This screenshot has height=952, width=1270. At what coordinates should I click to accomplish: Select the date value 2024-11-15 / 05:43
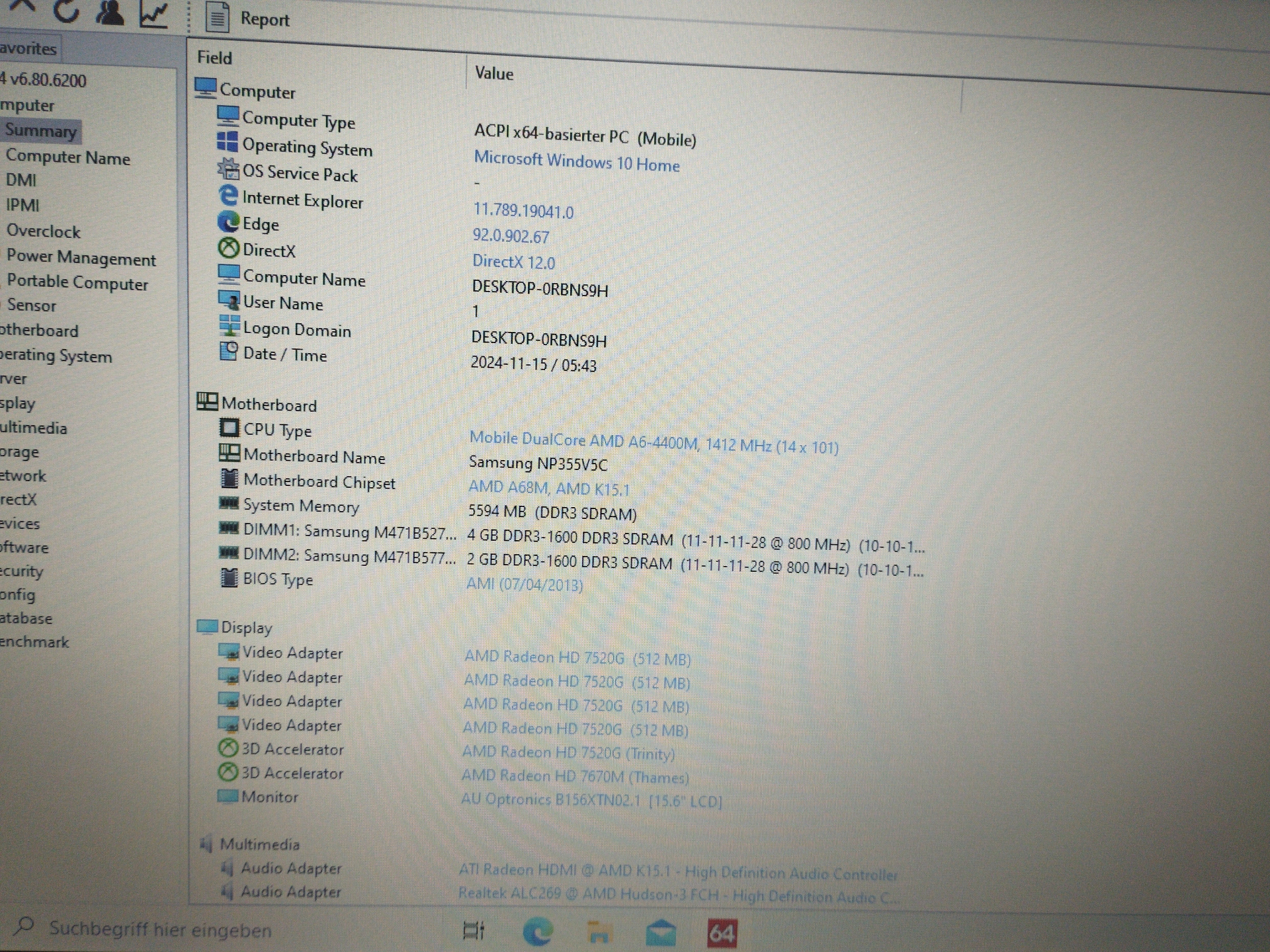(x=533, y=364)
